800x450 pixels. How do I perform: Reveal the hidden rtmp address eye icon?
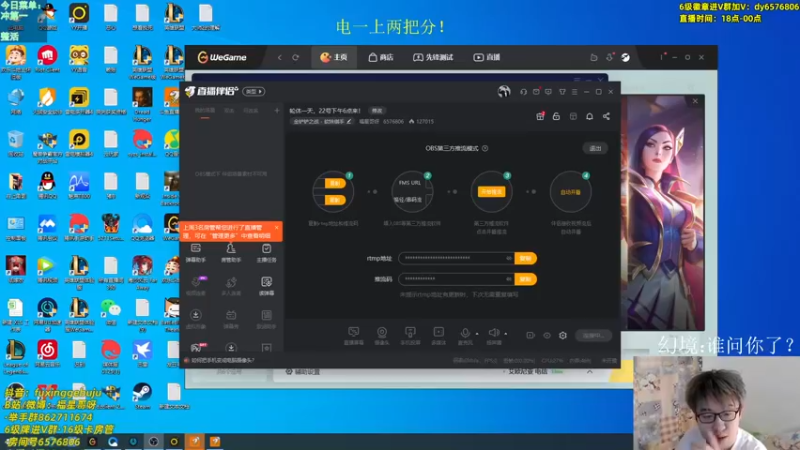pos(509,258)
